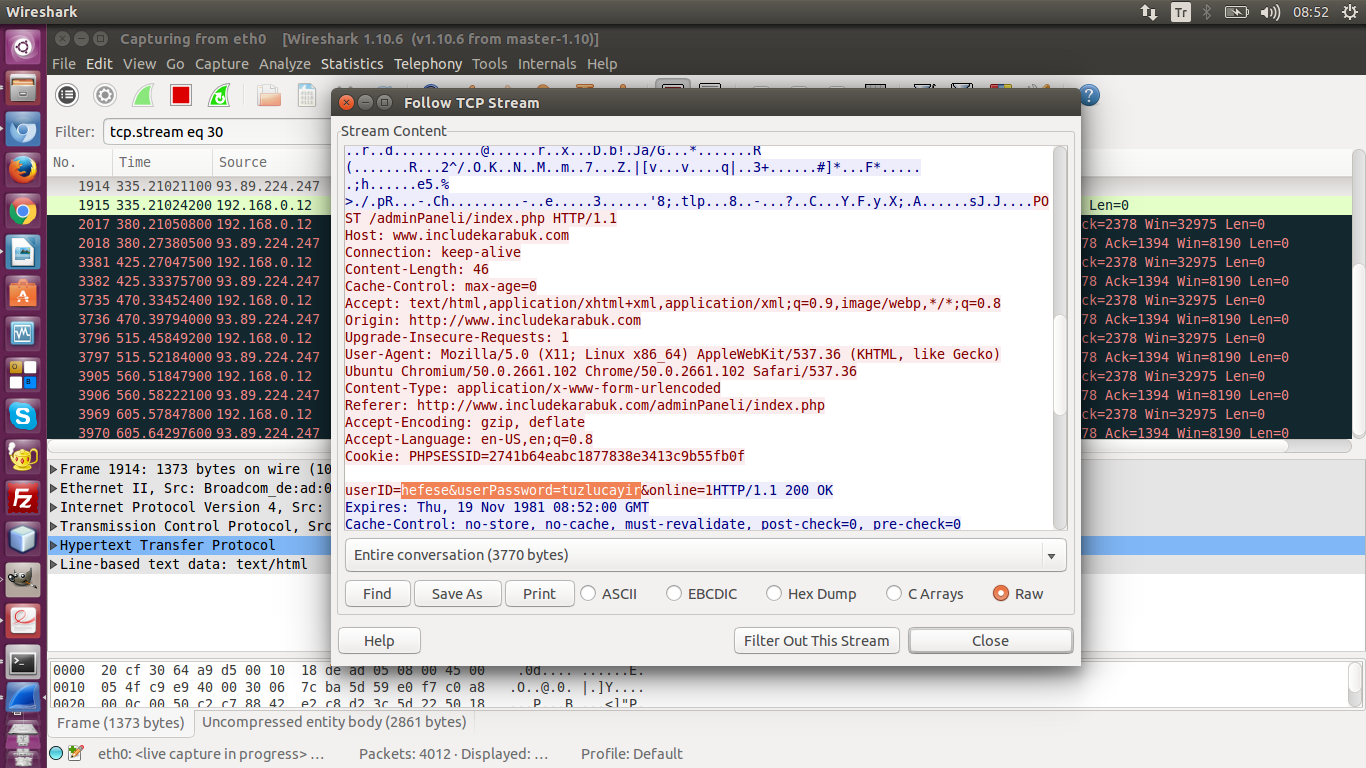Open the Edit menu

tap(99, 63)
